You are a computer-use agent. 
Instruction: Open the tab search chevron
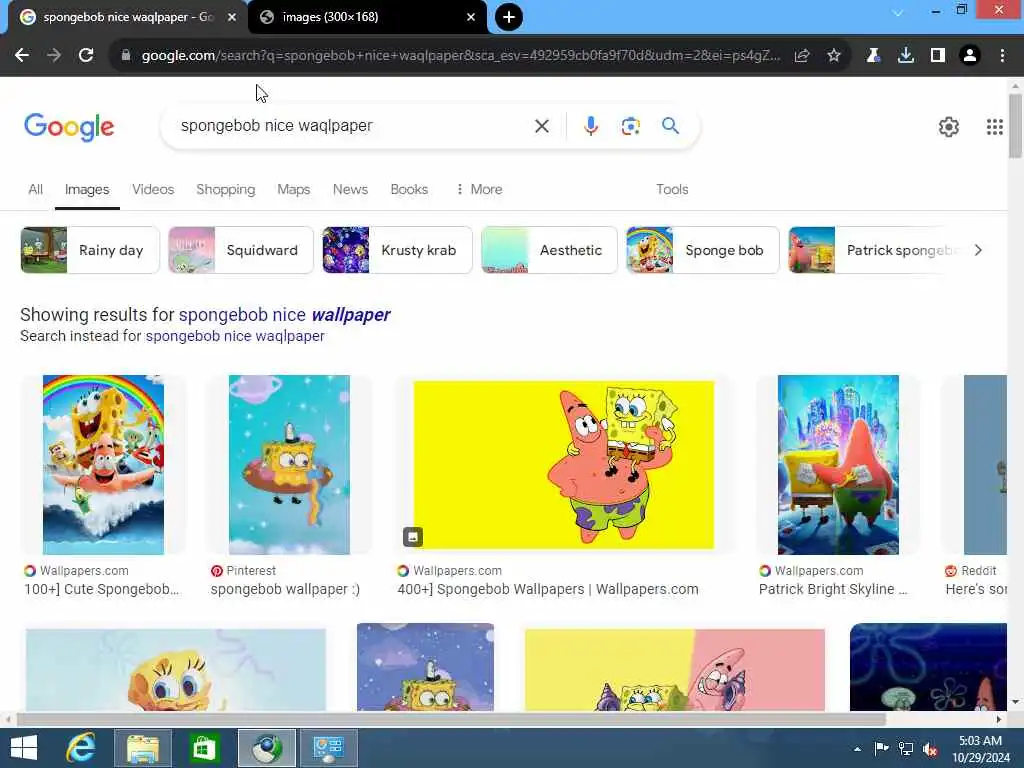(898, 12)
